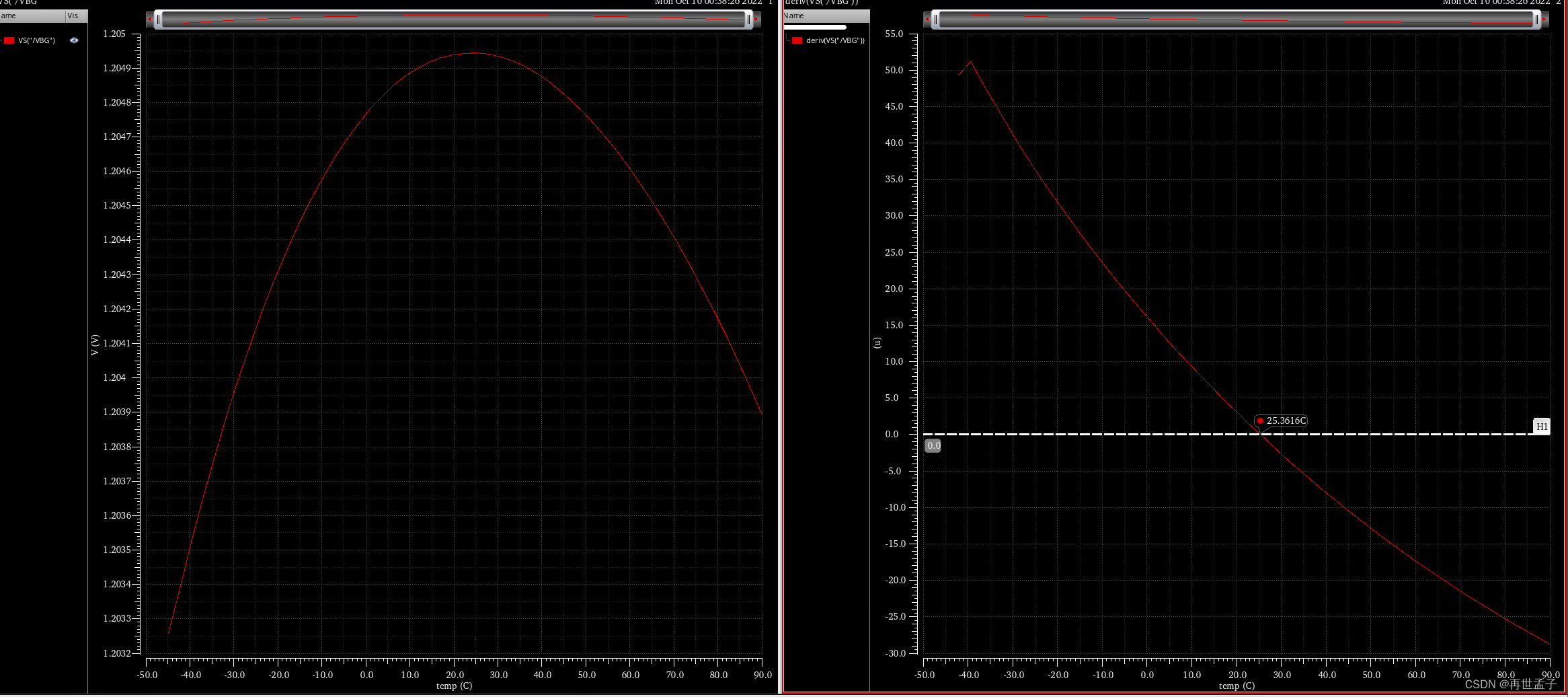Click the red dot of the 25.3616C marker
The image size is (1568, 697).
pyautogui.click(x=1260, y=420)
